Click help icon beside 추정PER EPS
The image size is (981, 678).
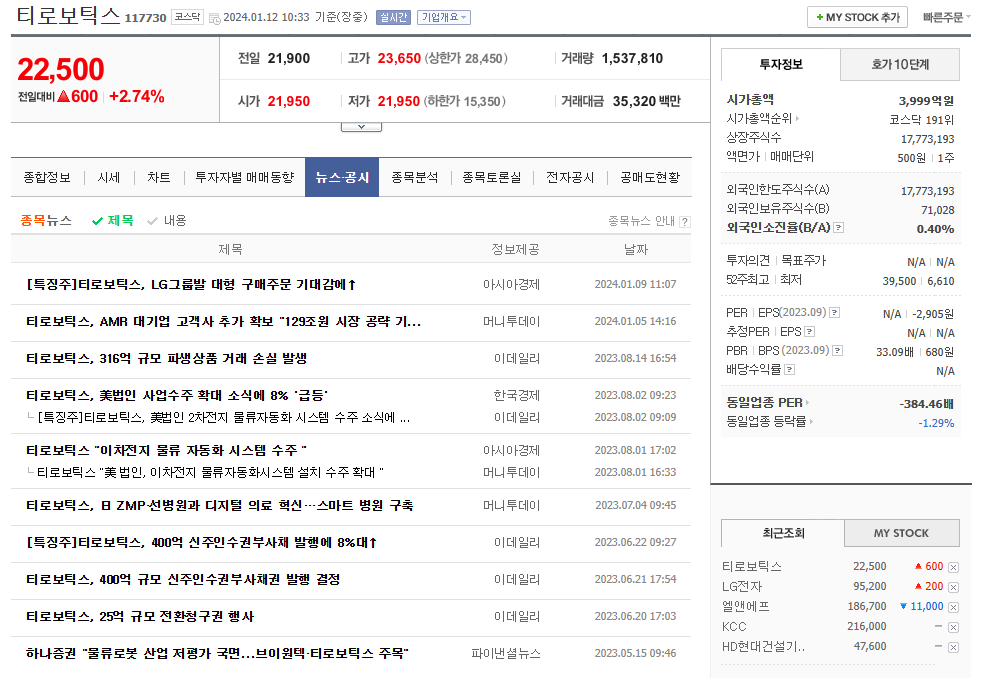(810, 332)
